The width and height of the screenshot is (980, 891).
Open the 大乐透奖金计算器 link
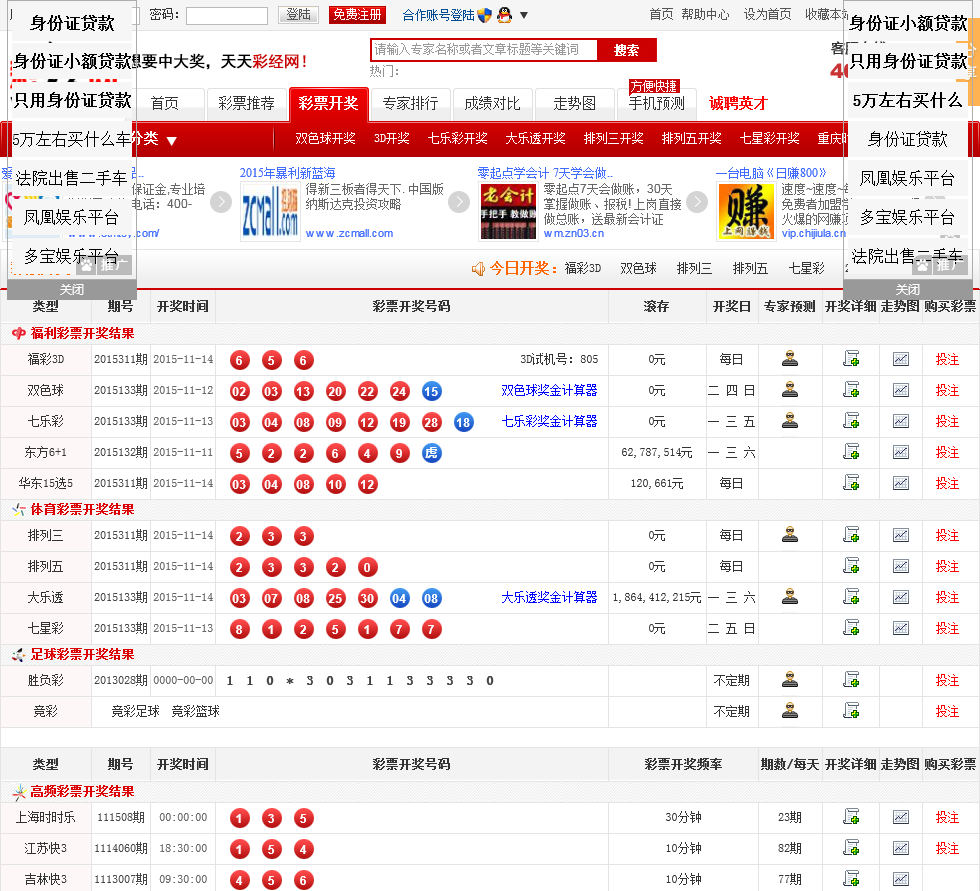(549, 597)
